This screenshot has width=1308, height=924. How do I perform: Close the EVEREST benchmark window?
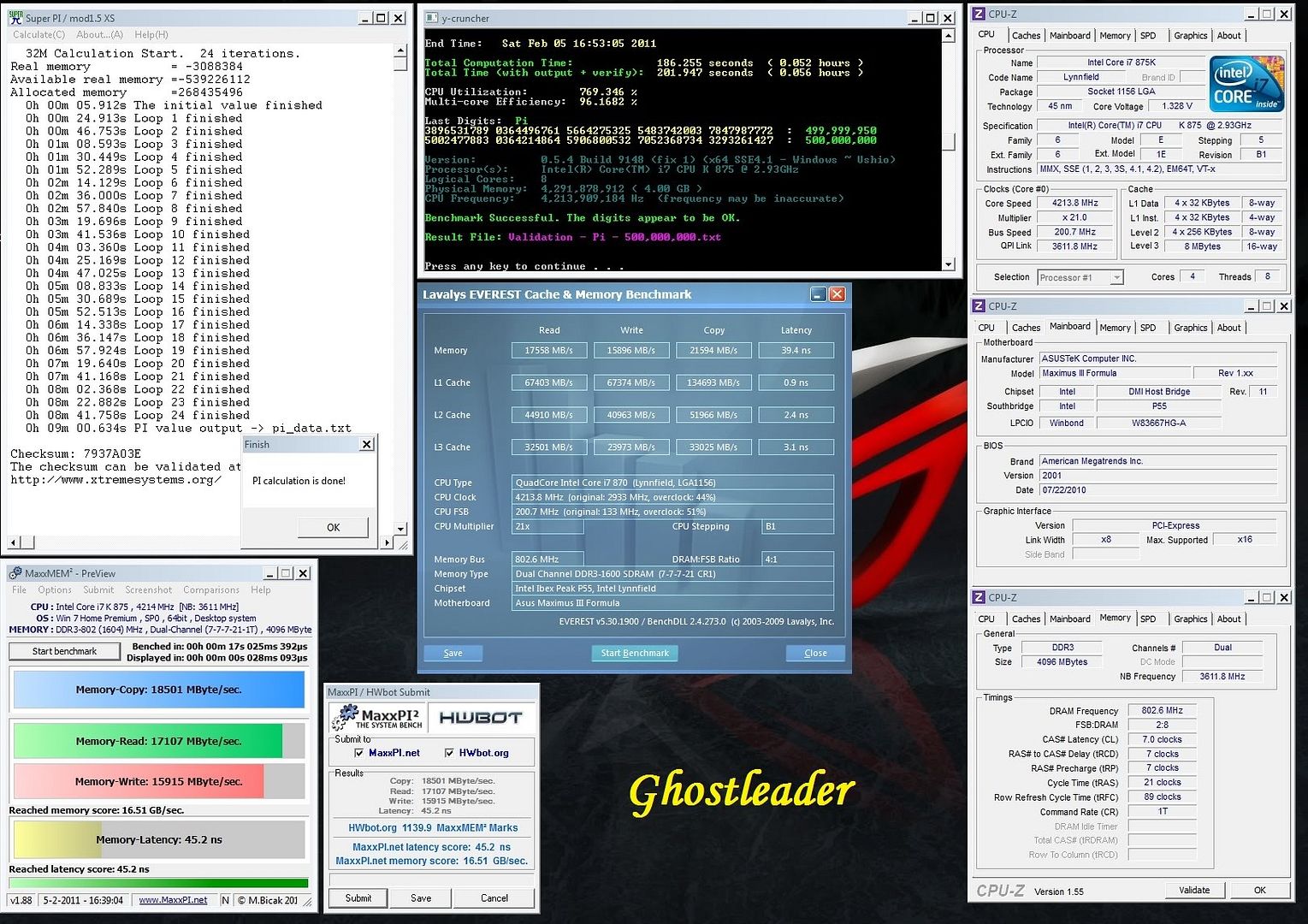point(837,294)
